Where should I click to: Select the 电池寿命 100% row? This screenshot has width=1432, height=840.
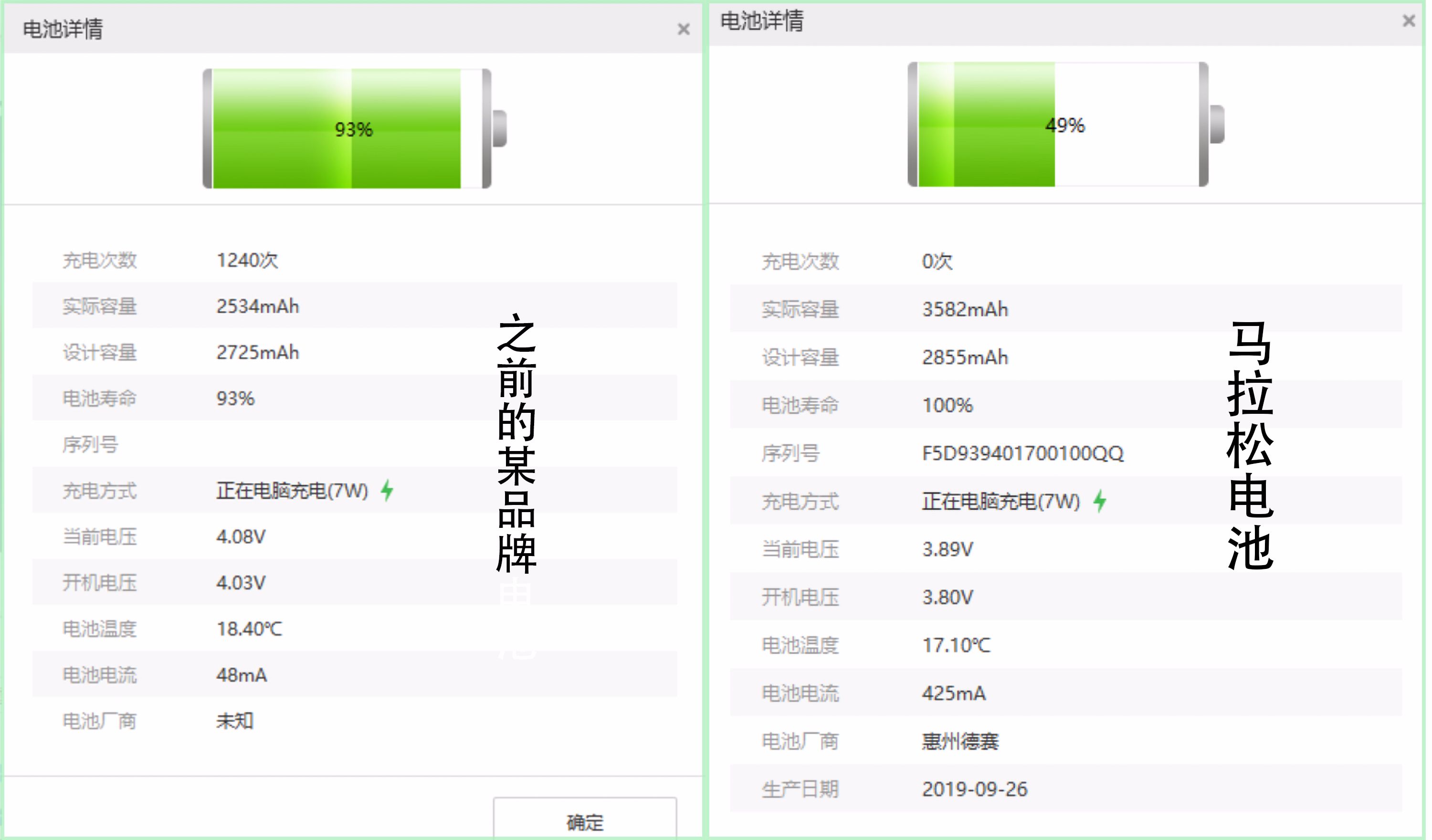pyautogui.click(x=946, y=405)
